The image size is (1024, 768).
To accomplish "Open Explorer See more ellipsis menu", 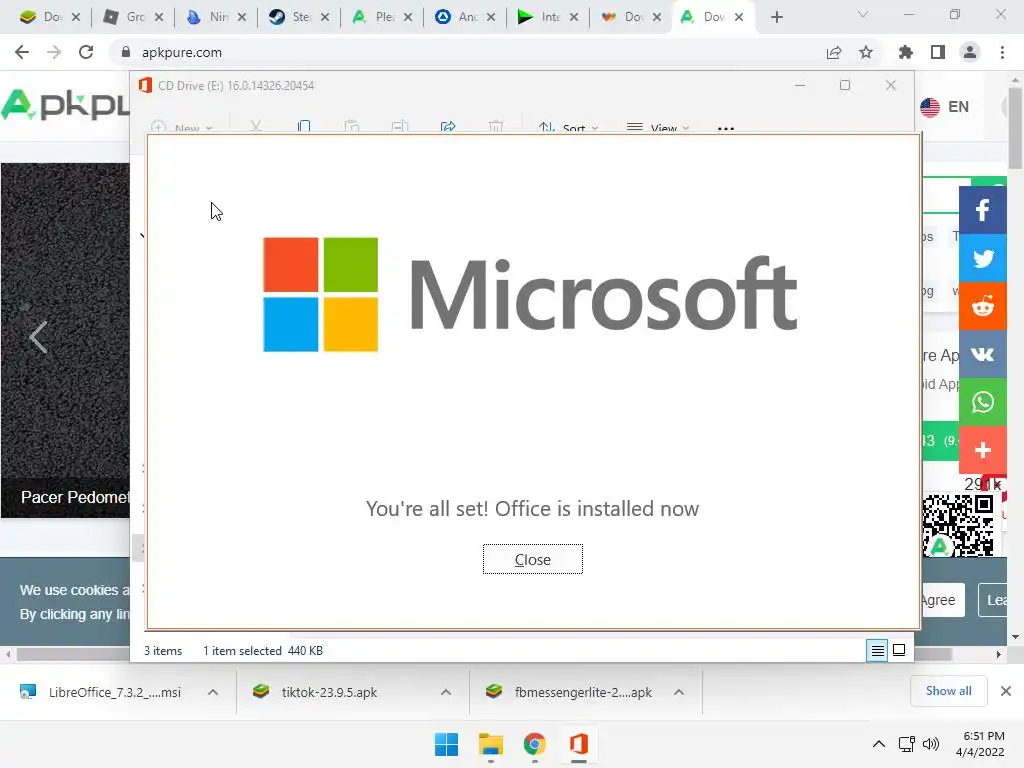I will pos(726,128).
